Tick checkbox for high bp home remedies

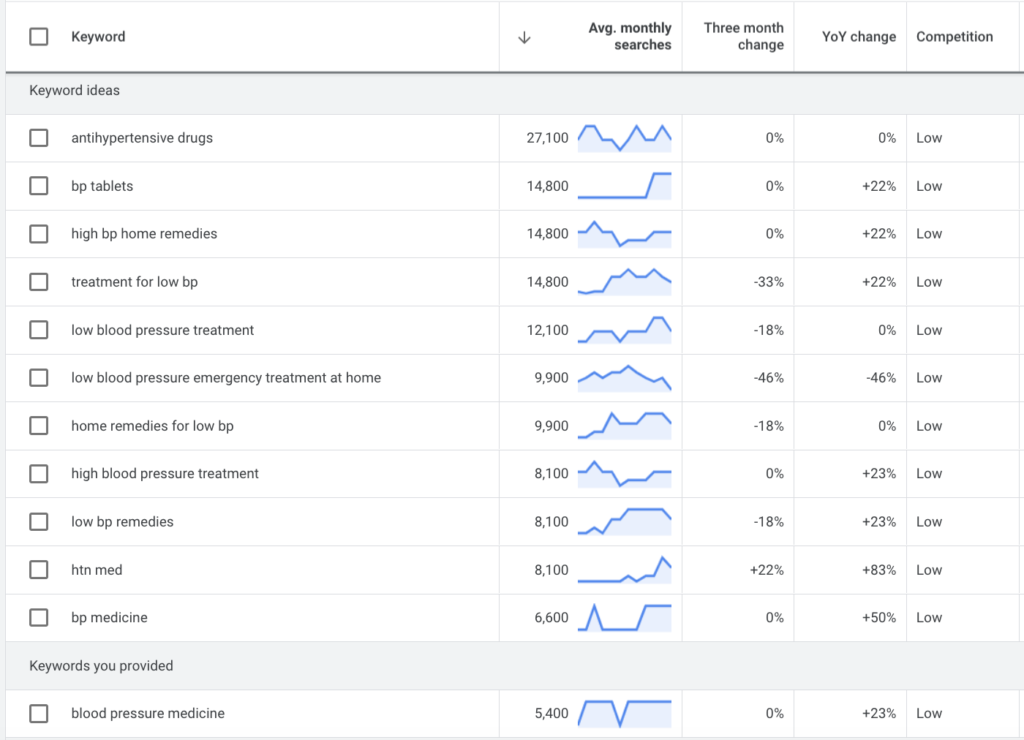click(39, 234)
